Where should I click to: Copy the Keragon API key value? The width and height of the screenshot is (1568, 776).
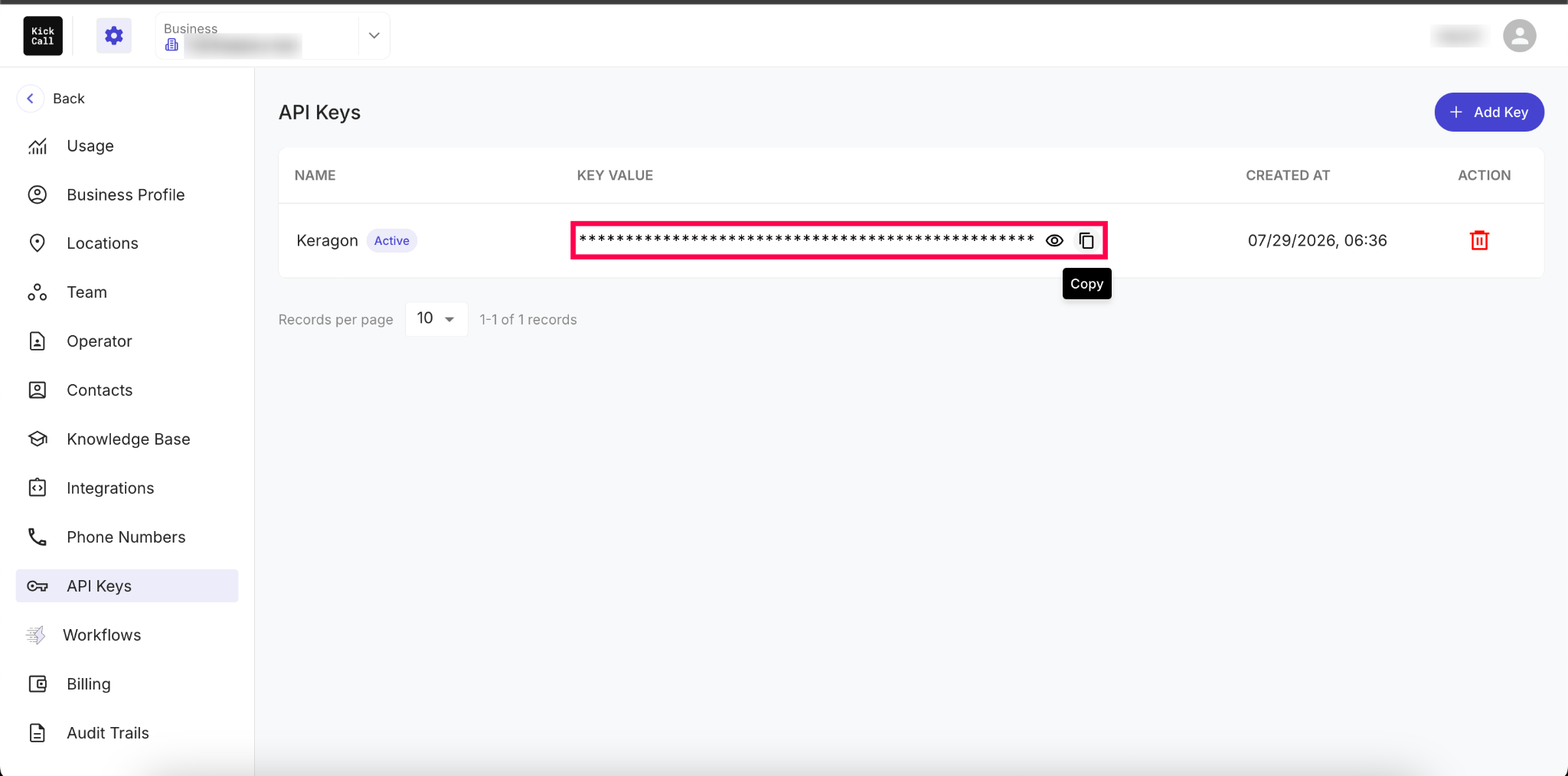click(x=1086, y=240)
